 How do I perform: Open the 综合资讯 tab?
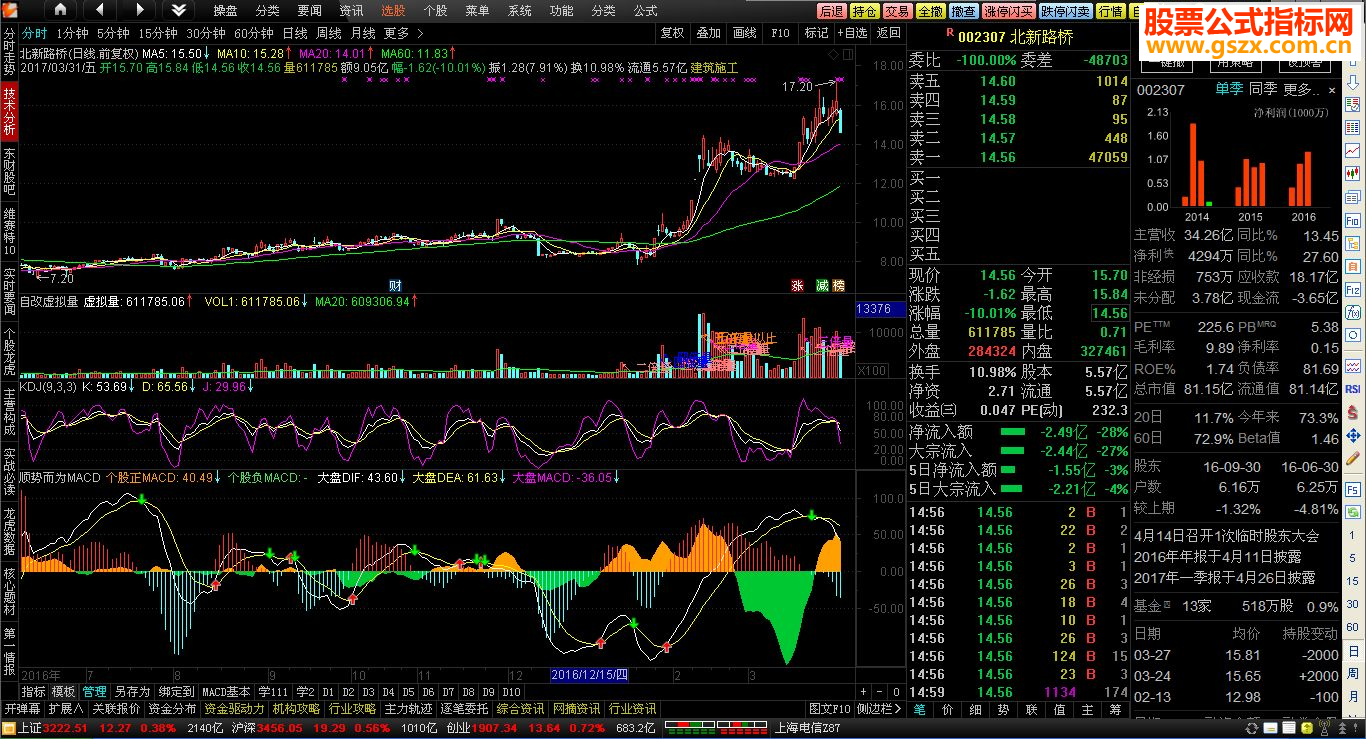[x=520, y=709]
